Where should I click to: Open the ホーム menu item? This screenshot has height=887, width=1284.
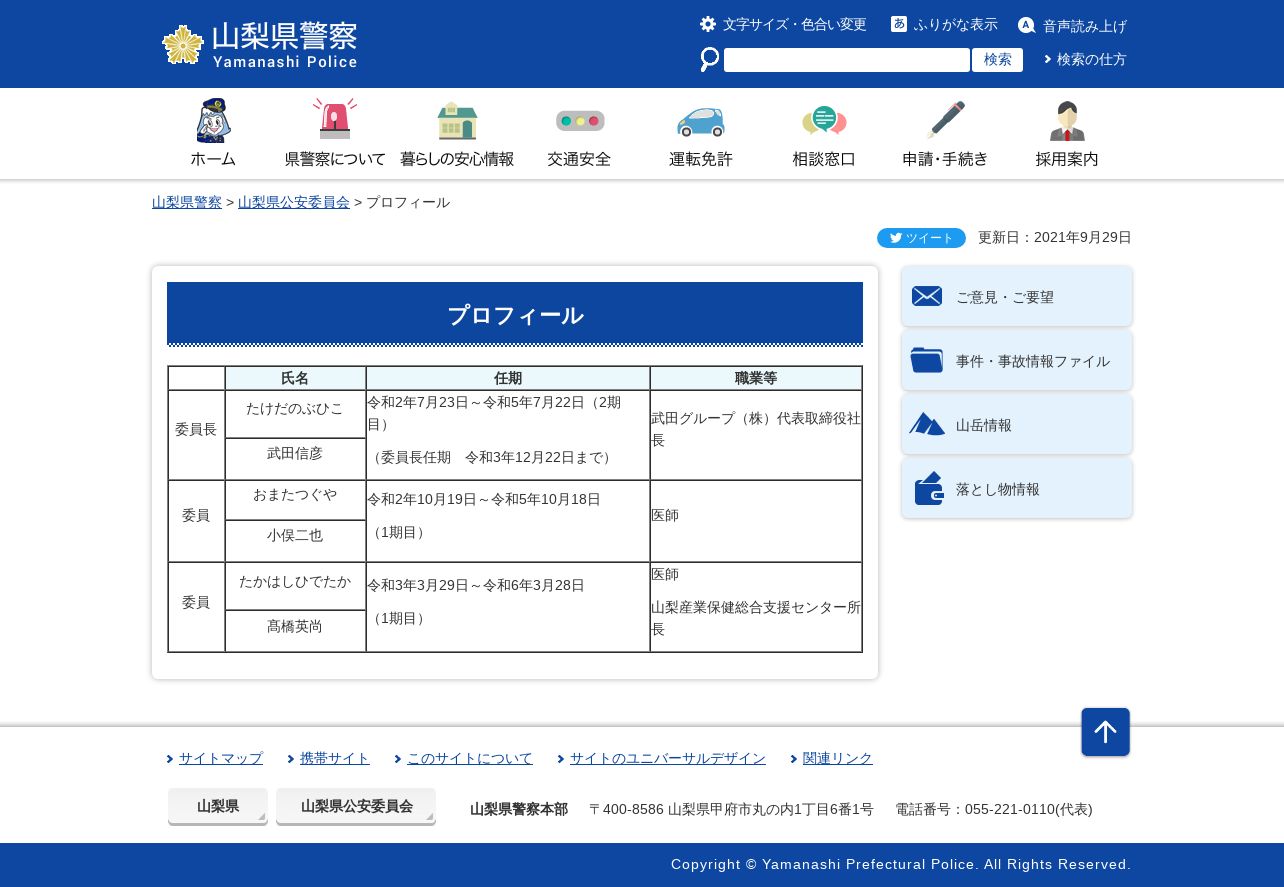point(213,159)
